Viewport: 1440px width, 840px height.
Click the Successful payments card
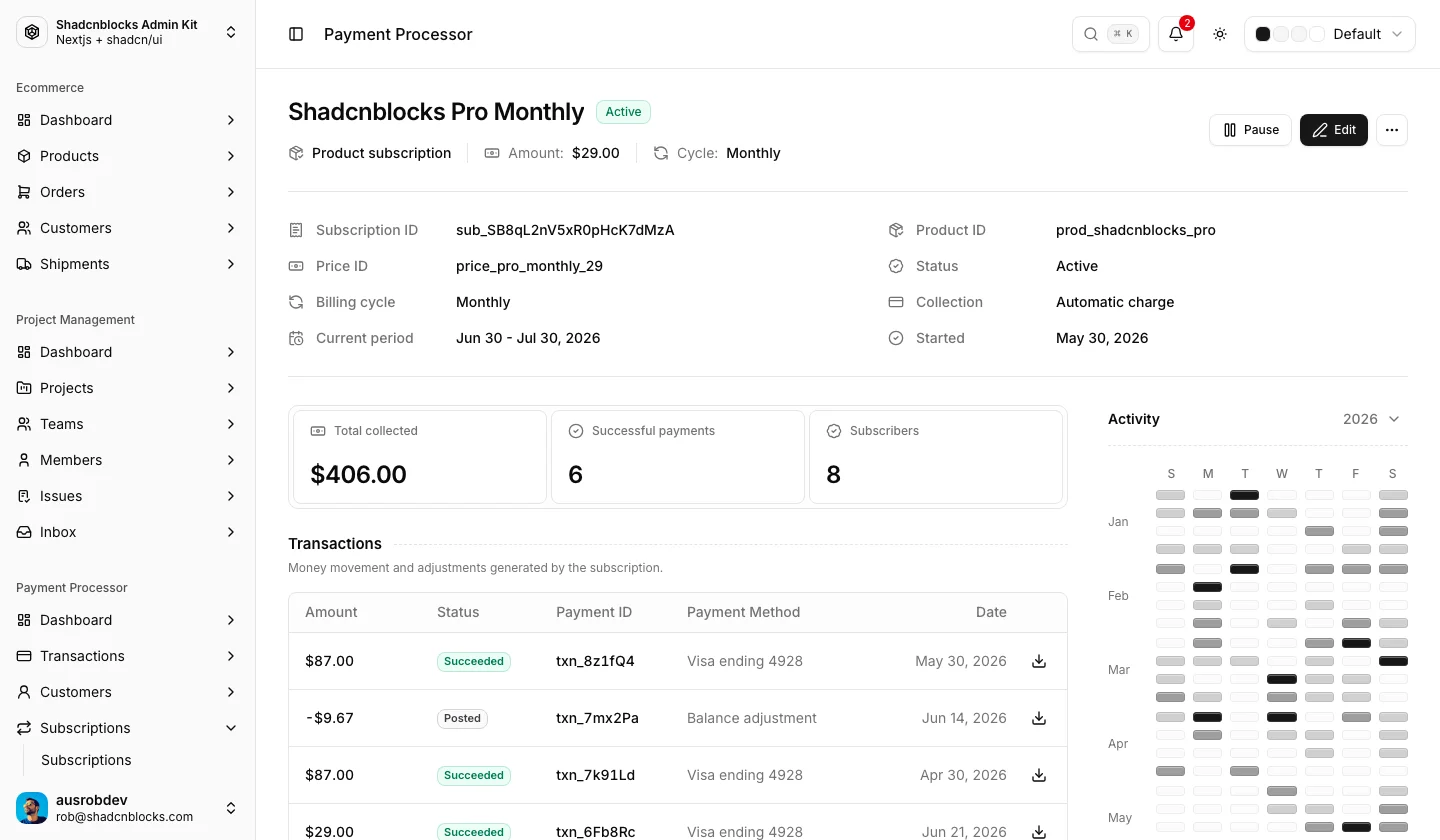pos(678,457)
